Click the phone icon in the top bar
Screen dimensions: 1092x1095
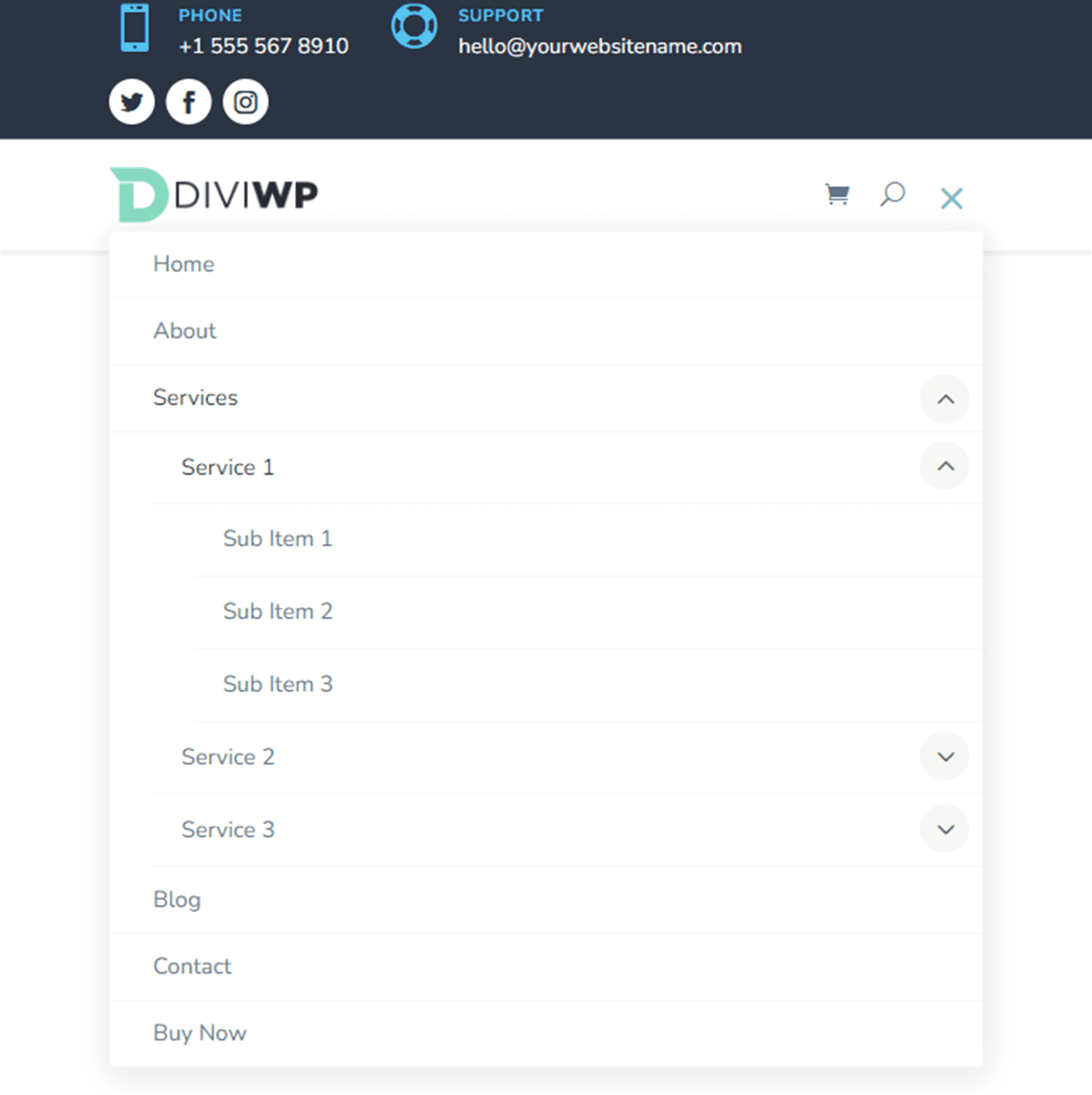[x=135, y=29]
